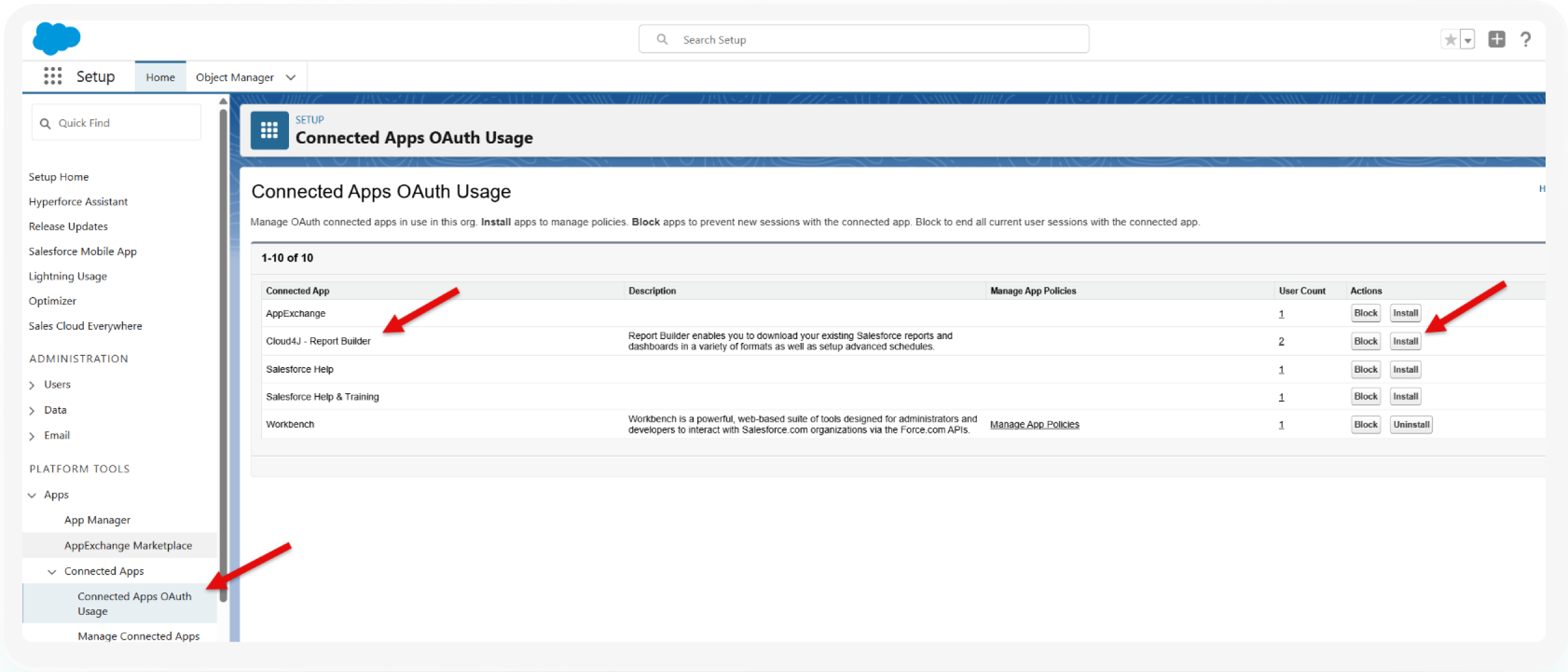Block the Workbench app
Viewport: 1568px width, 672px height.
tap(1365, 425)
